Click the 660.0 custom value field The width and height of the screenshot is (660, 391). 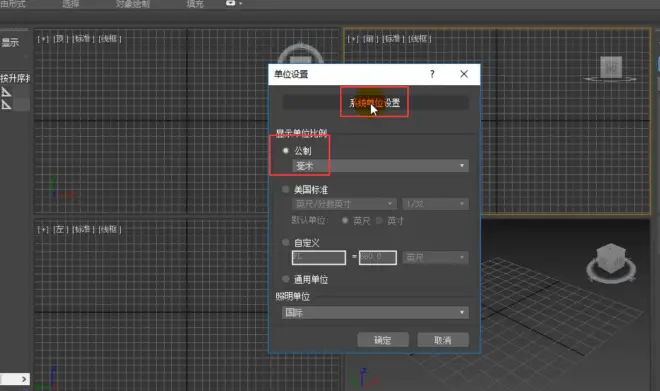click(x=378, y=257)
